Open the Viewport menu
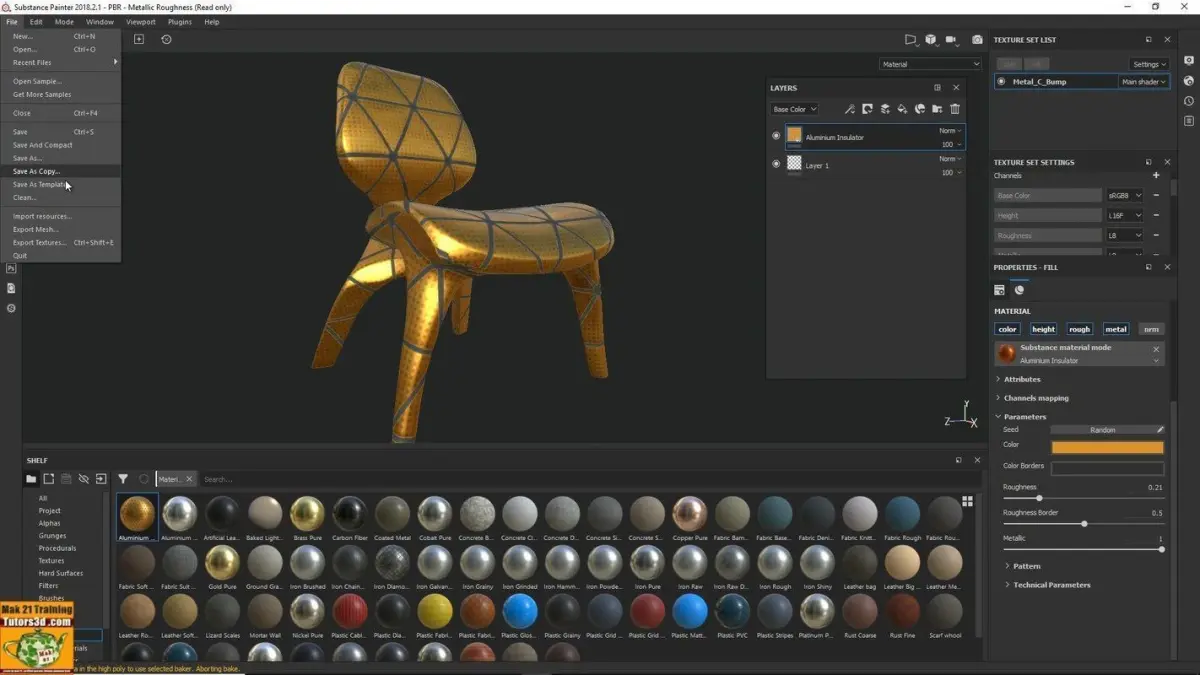The width and height of the screenshot is (1200, 675). click(x=140, y=21)
